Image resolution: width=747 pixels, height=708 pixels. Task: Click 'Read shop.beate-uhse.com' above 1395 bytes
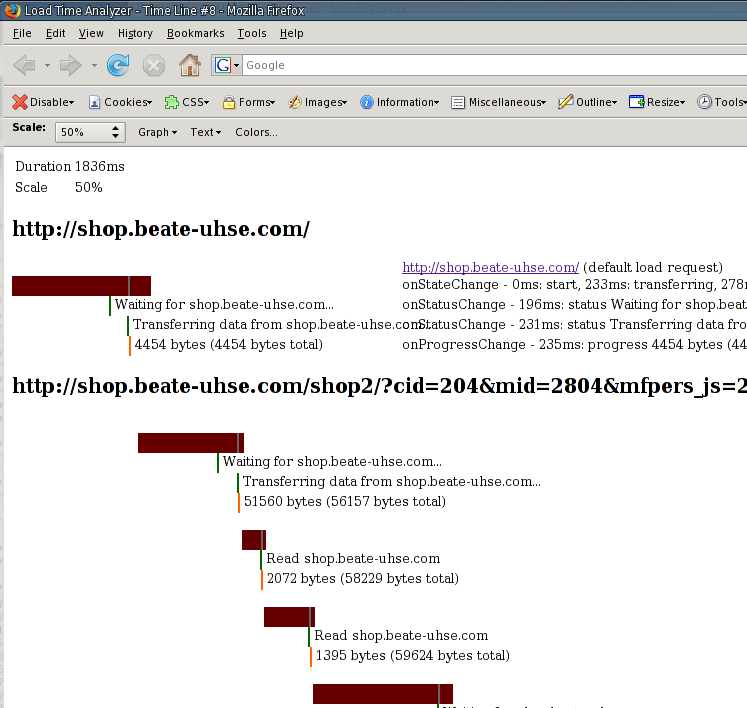pos(401,636)
